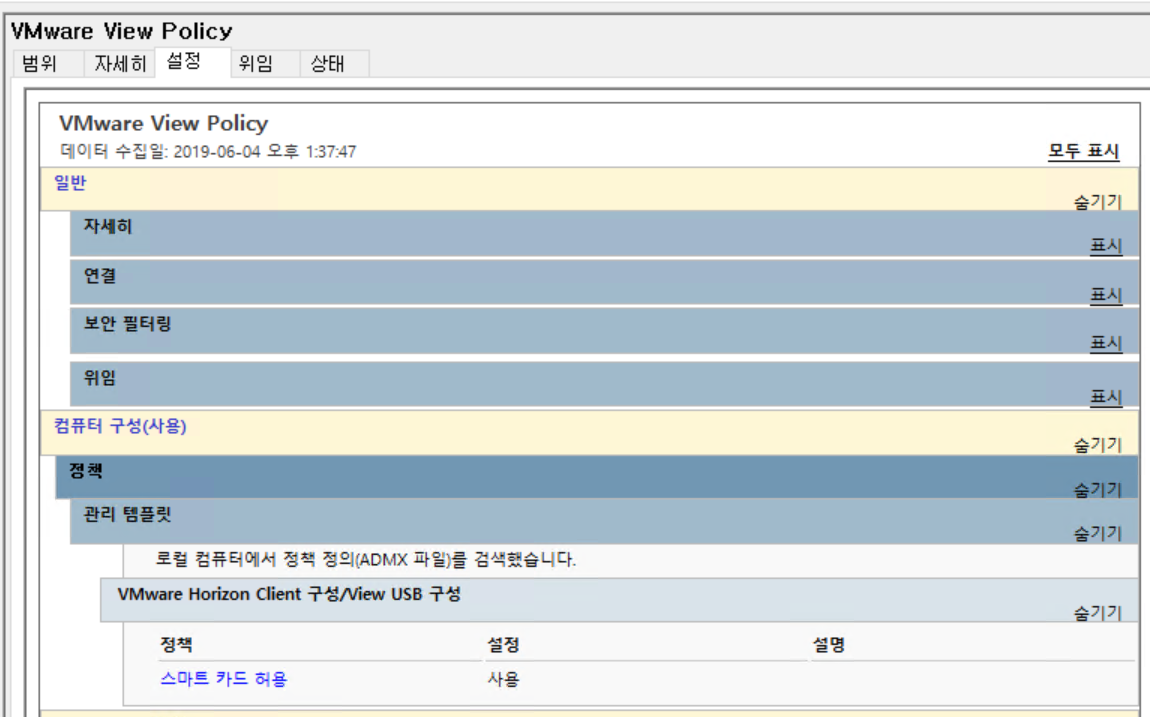
Task: Click the VMware Horizon Client 구성/View USB 구성 title
Action: coord(289,594)
